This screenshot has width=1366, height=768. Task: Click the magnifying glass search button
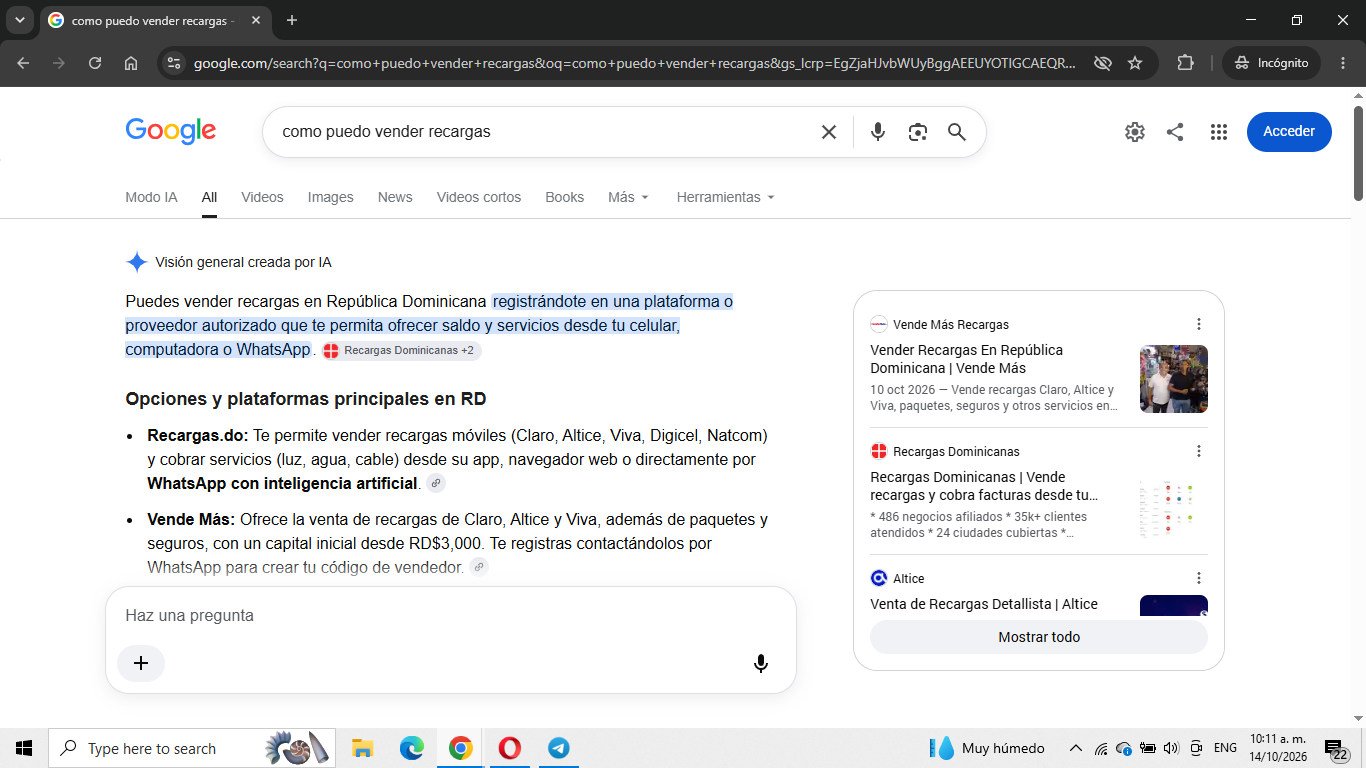coord(956,132)
